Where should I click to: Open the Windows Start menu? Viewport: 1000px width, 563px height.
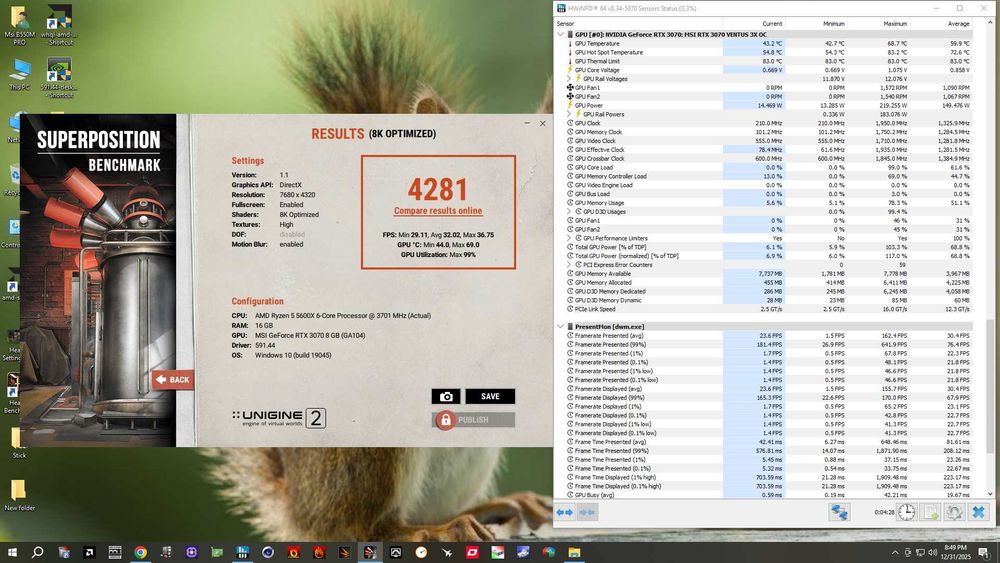click(12, 552)
